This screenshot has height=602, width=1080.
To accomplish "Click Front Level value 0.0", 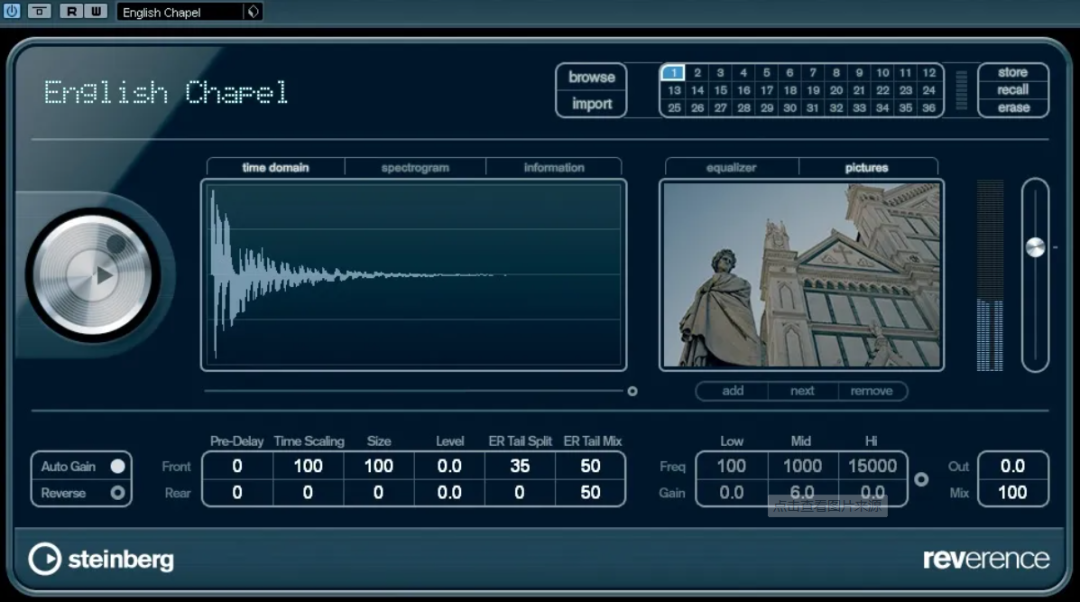I will 449,466.
